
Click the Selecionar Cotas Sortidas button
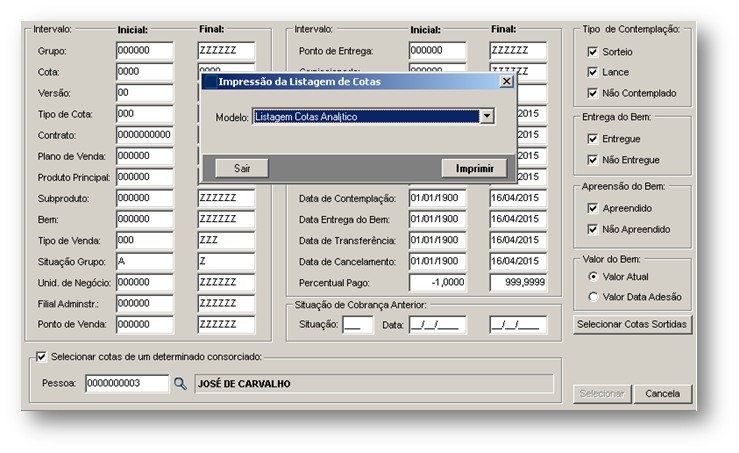tap(632, 324)
